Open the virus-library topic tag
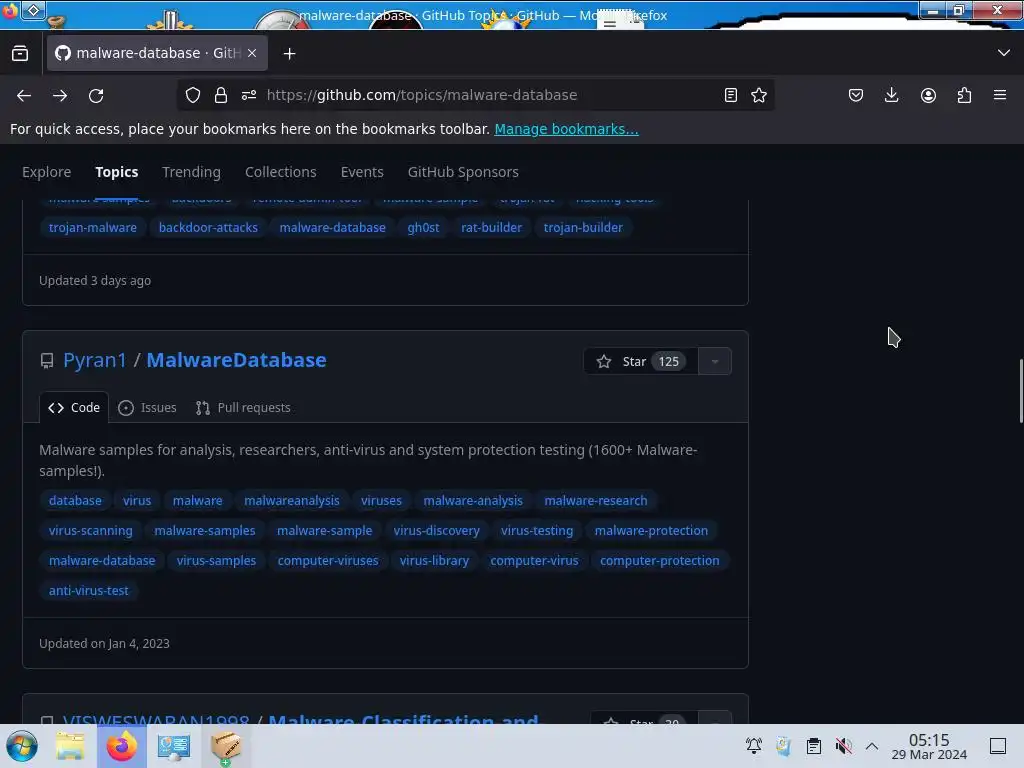 434,560
